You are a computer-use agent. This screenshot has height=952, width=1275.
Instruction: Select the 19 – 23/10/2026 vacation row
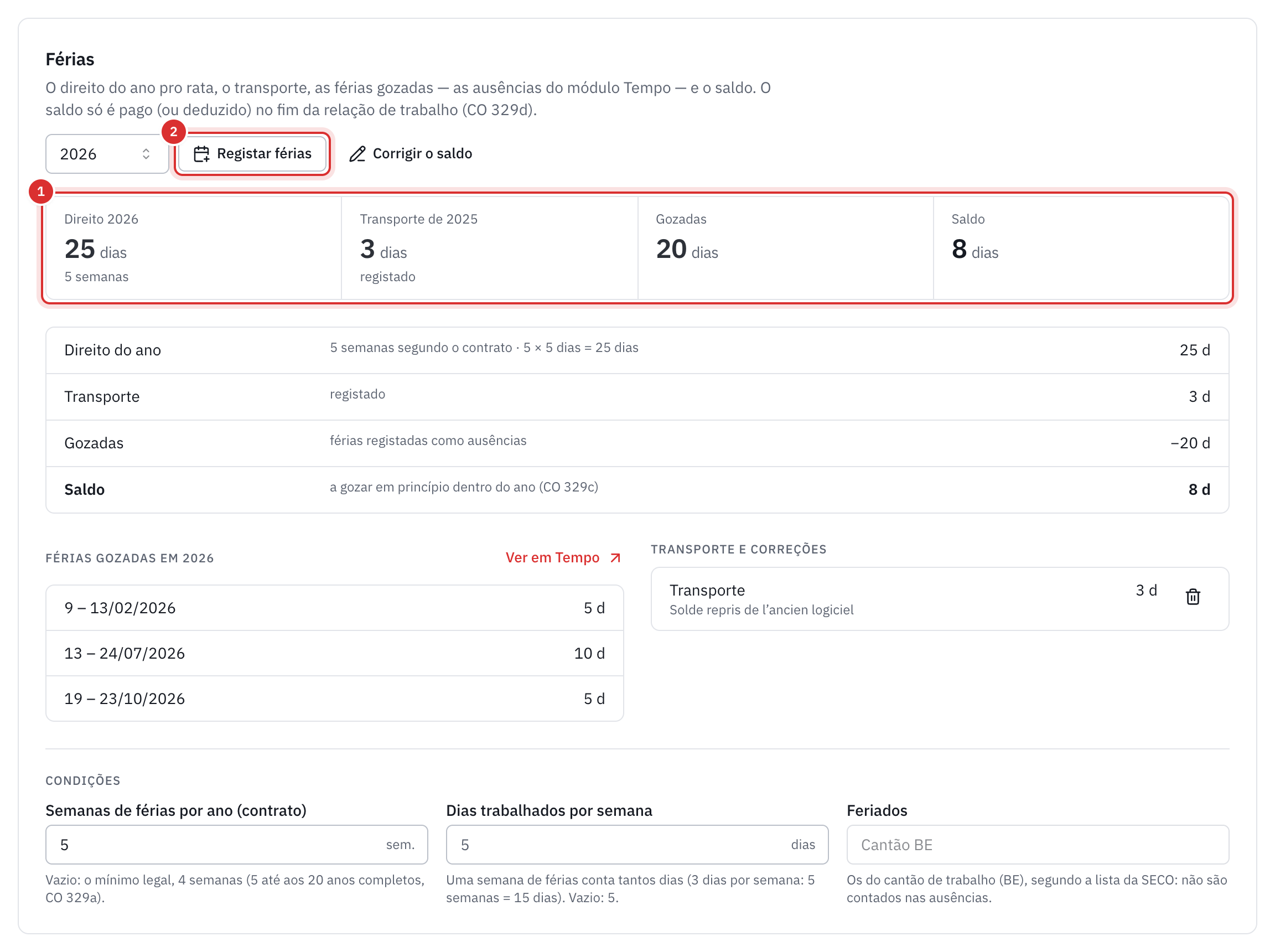(335, 699)
